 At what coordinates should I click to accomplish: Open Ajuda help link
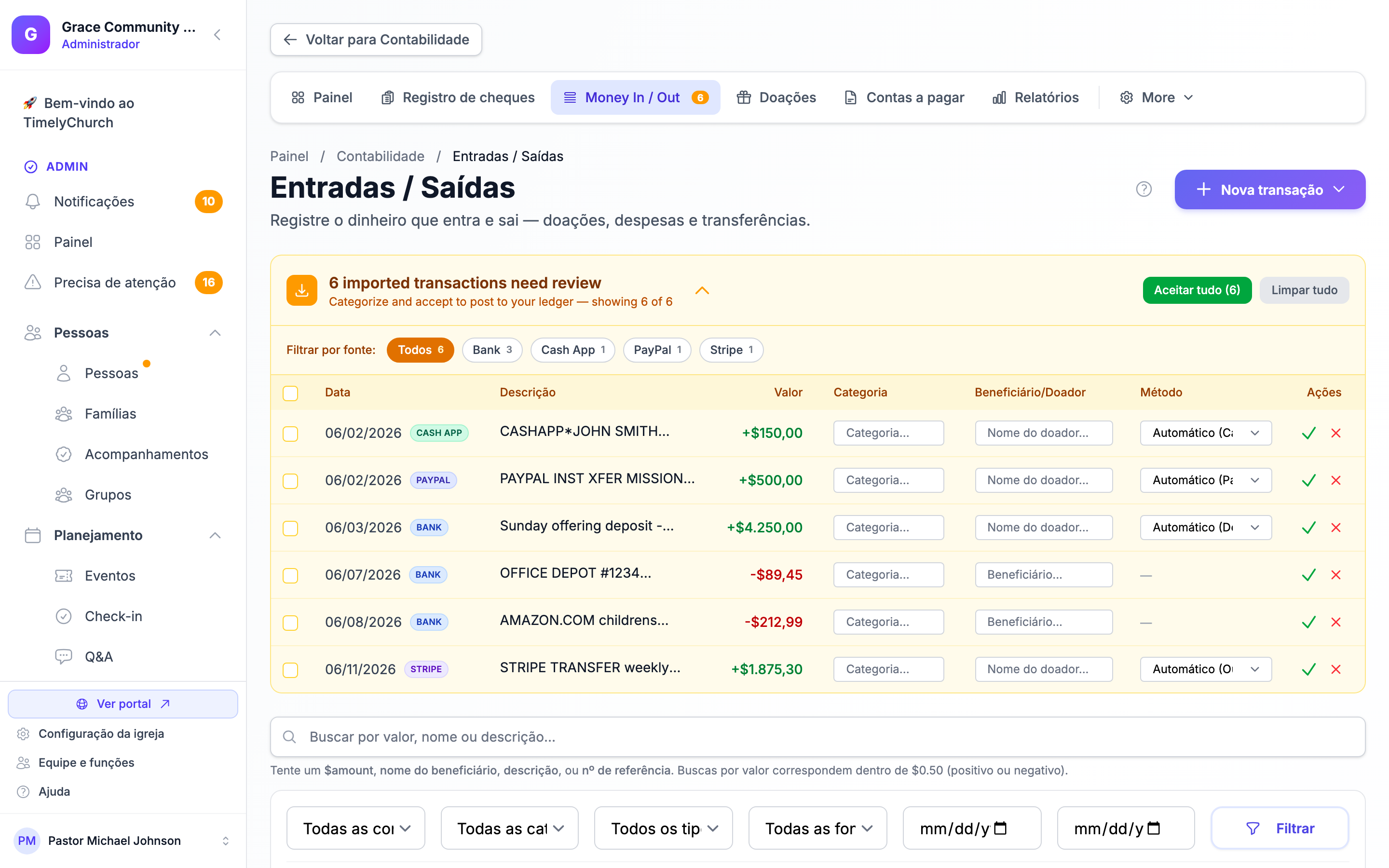54,791
